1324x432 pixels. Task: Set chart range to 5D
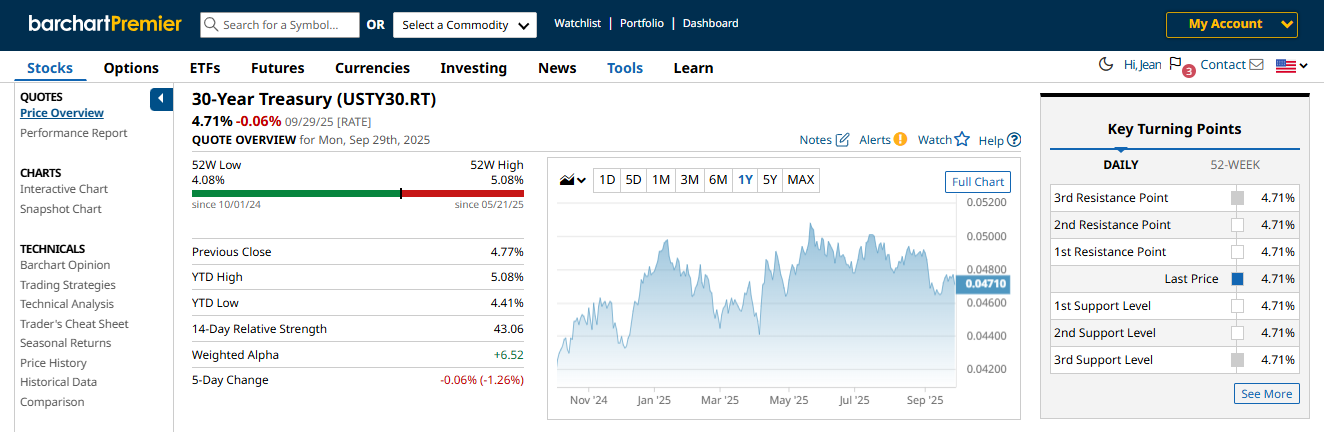click(x=633, y=180)
